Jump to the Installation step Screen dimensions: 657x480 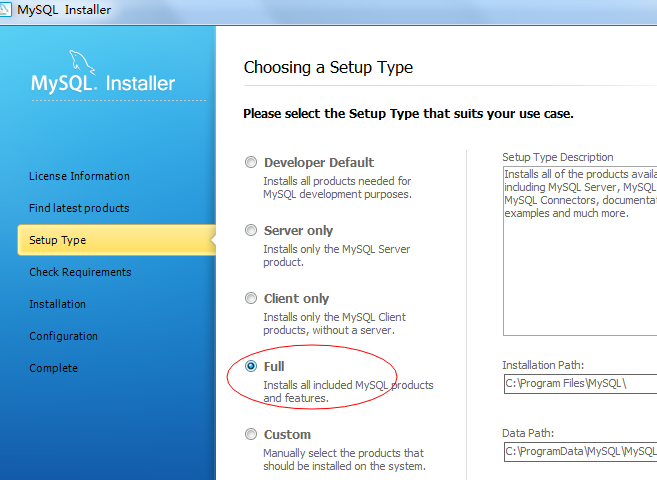click(57, 304)
